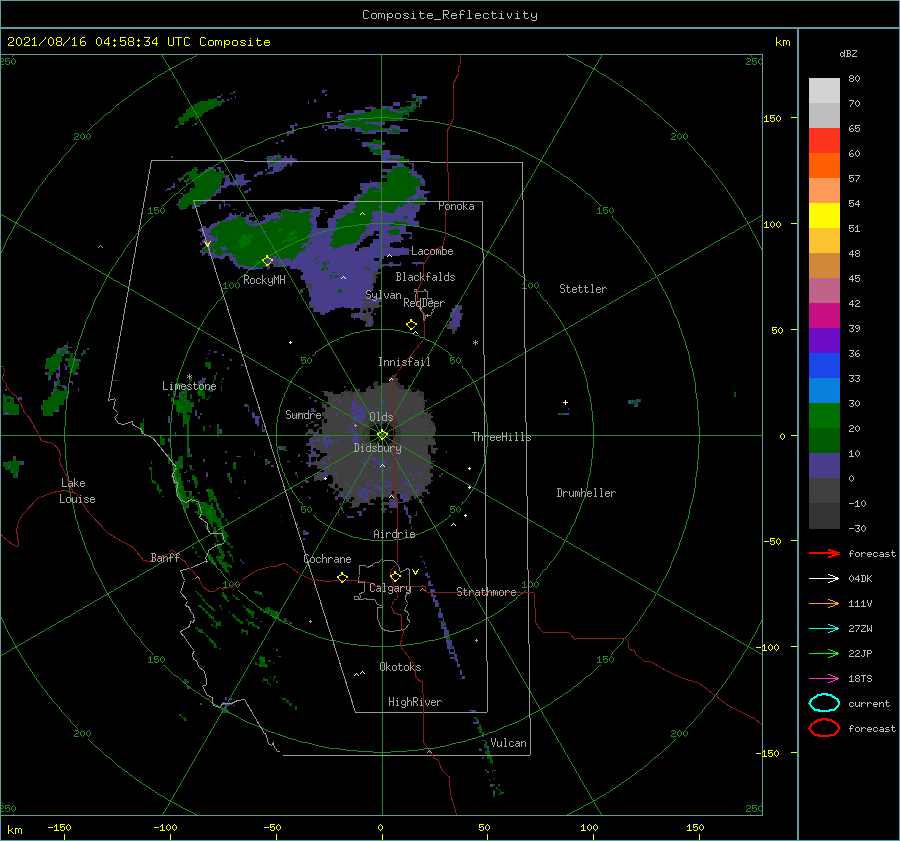Click the Sylvan label
This screenshot has height=841, width=900.
click(383, 295)
